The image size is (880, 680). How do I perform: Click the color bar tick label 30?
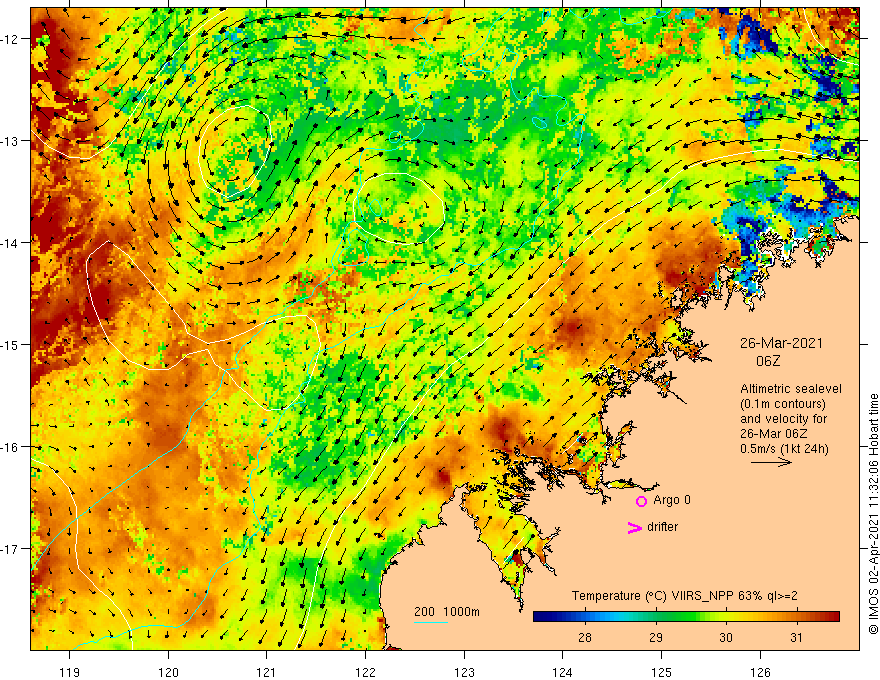point(726,637)
